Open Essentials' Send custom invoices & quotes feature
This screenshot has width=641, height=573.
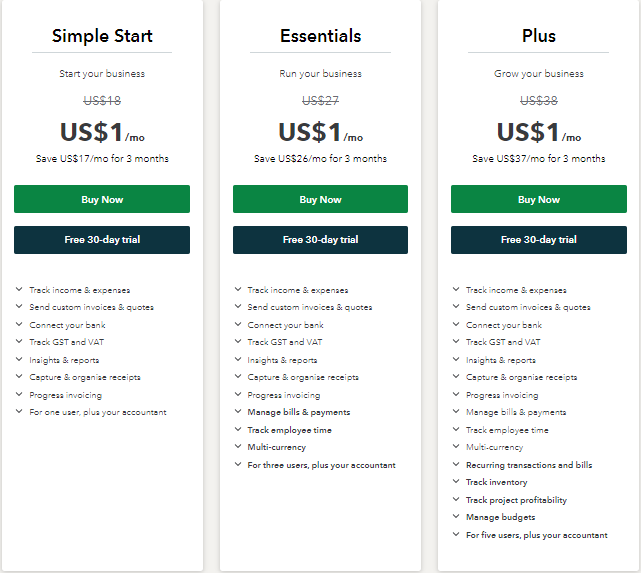point(310,307)
